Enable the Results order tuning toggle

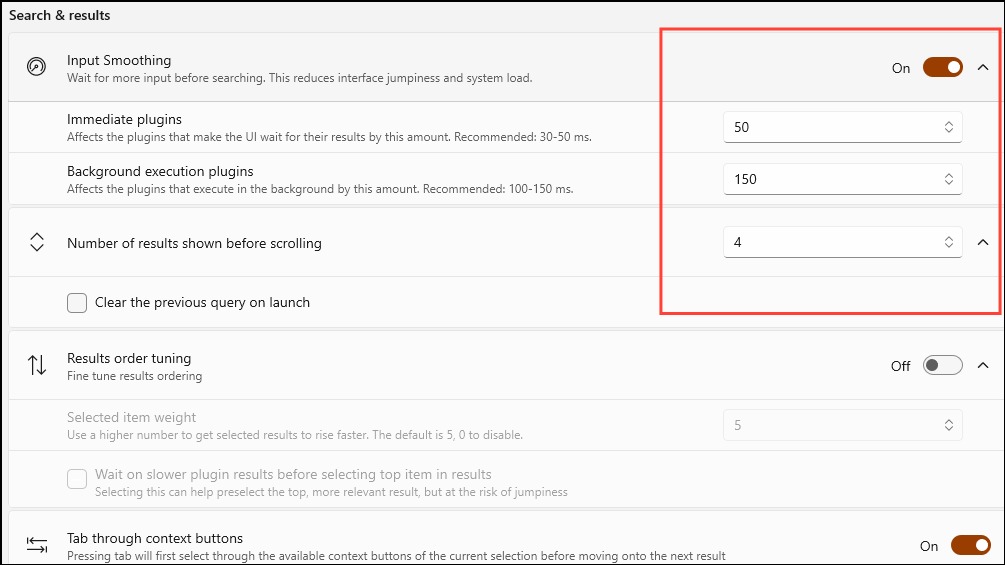pos(943,365)
